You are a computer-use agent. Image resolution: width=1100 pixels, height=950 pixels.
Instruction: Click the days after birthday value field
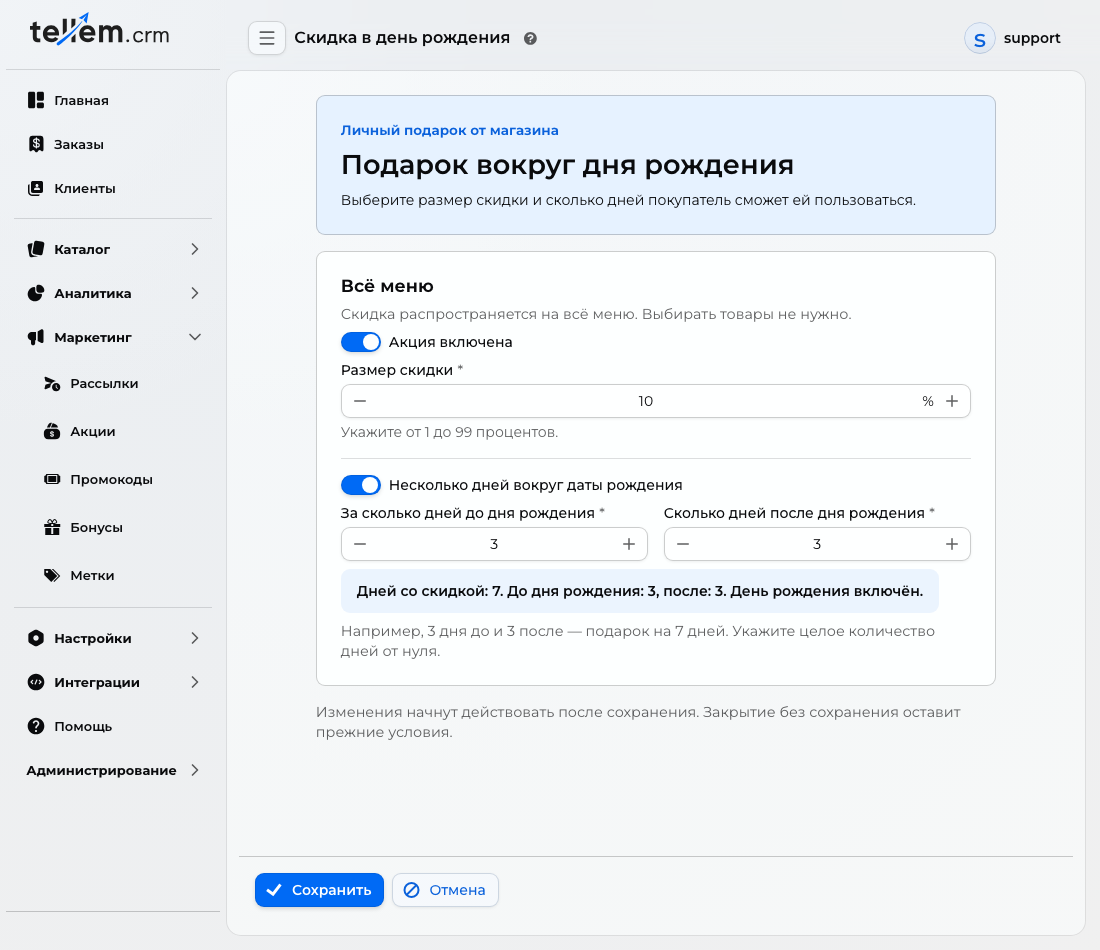coord(817,544)
